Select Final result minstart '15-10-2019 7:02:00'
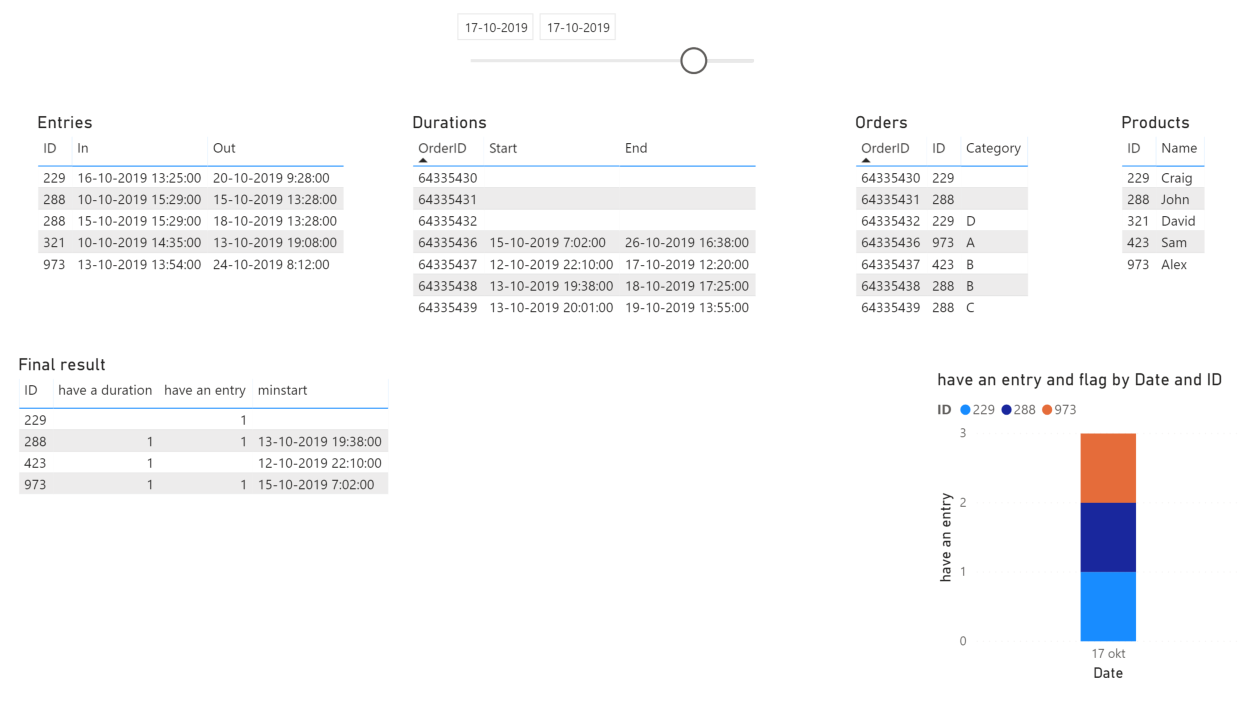 [x=315, y=485]
